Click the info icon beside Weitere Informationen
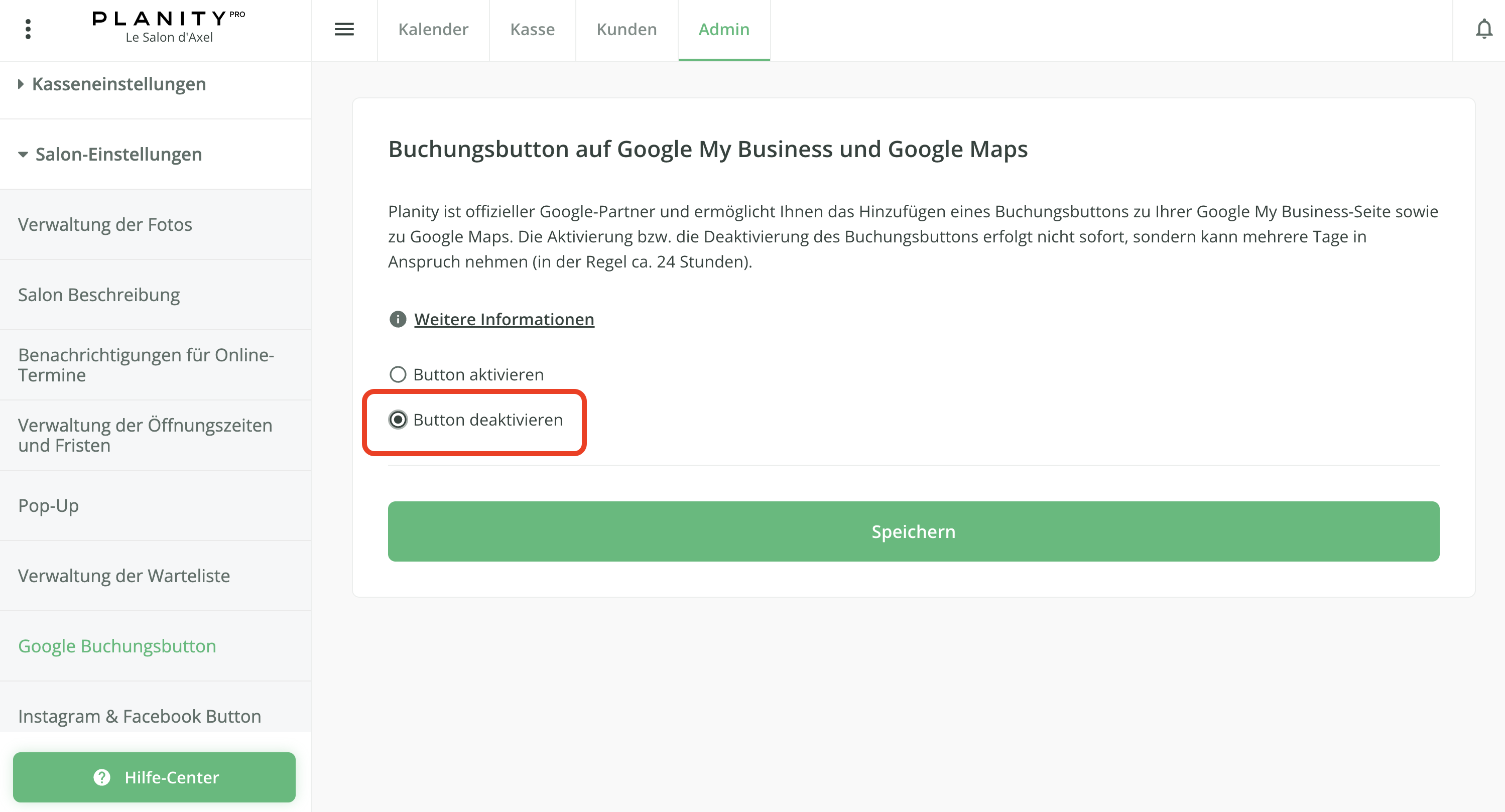Image resolution: width=1505 pixels, height=812 pixels. click(x=398, y=320)
